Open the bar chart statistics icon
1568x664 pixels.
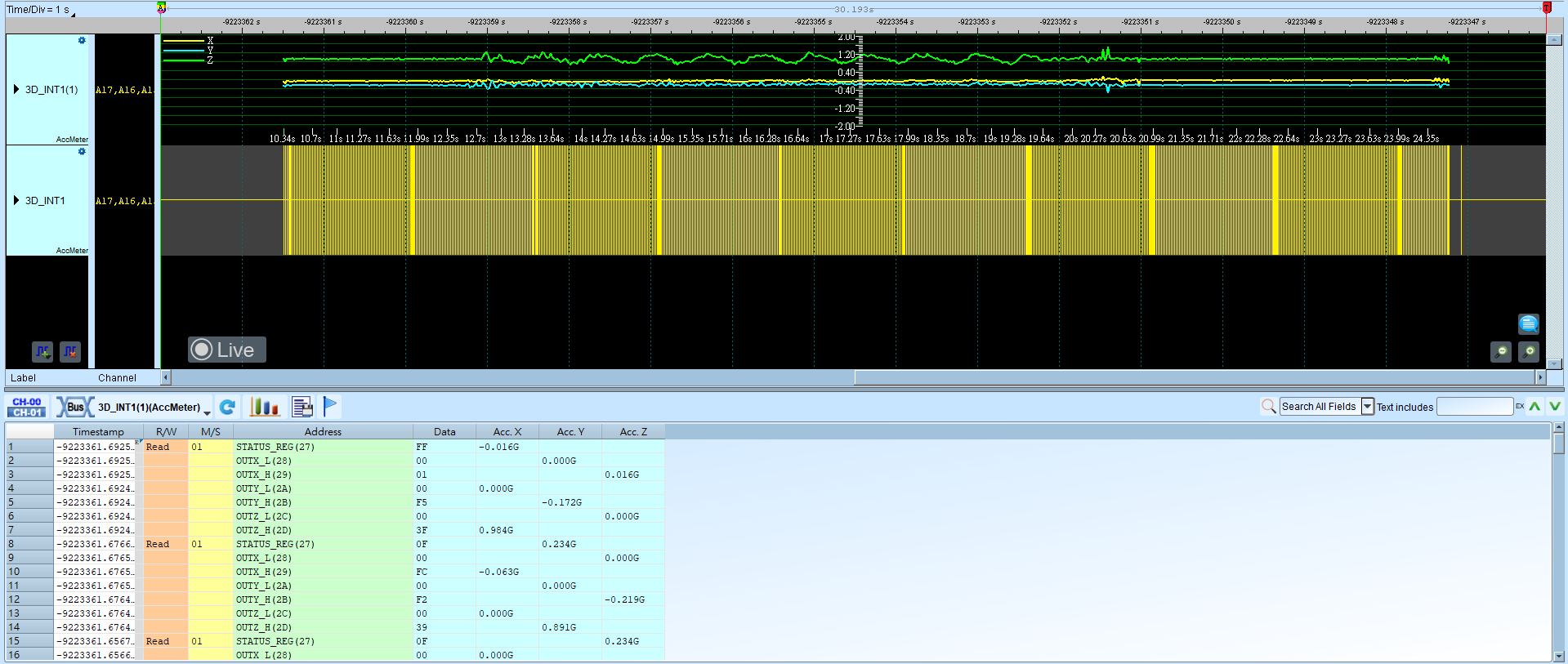coord(265,407)
